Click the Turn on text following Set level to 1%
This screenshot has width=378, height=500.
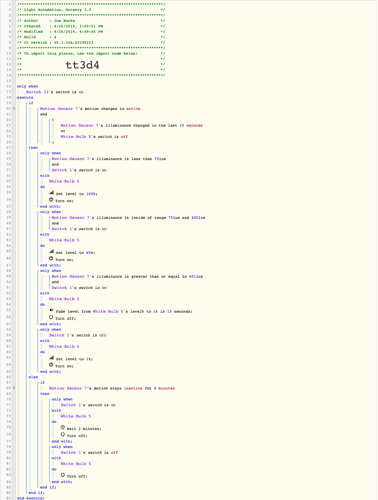coord(64,366)
